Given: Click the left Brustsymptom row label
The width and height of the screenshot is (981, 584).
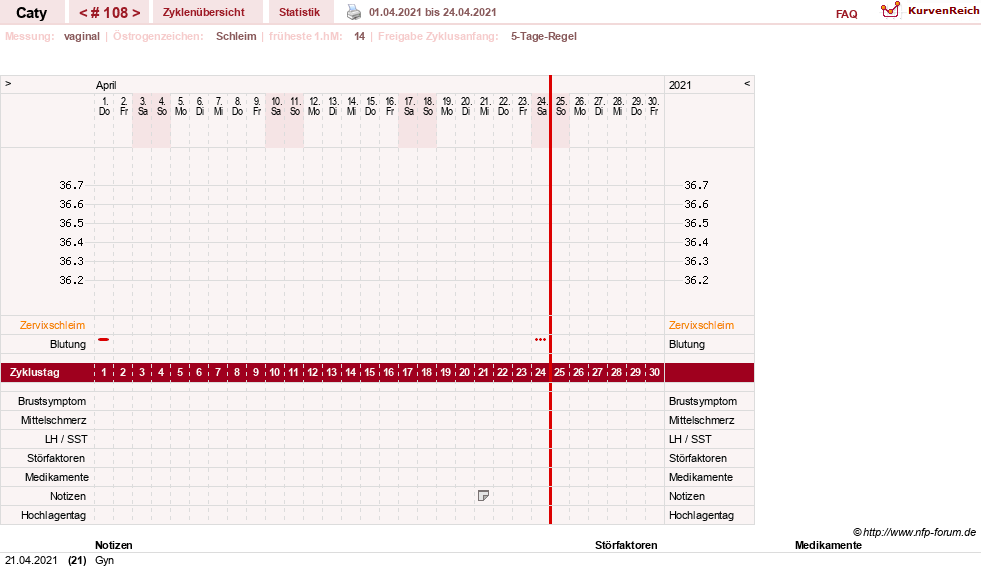Looking at the screenshot, I should (52, 401).
